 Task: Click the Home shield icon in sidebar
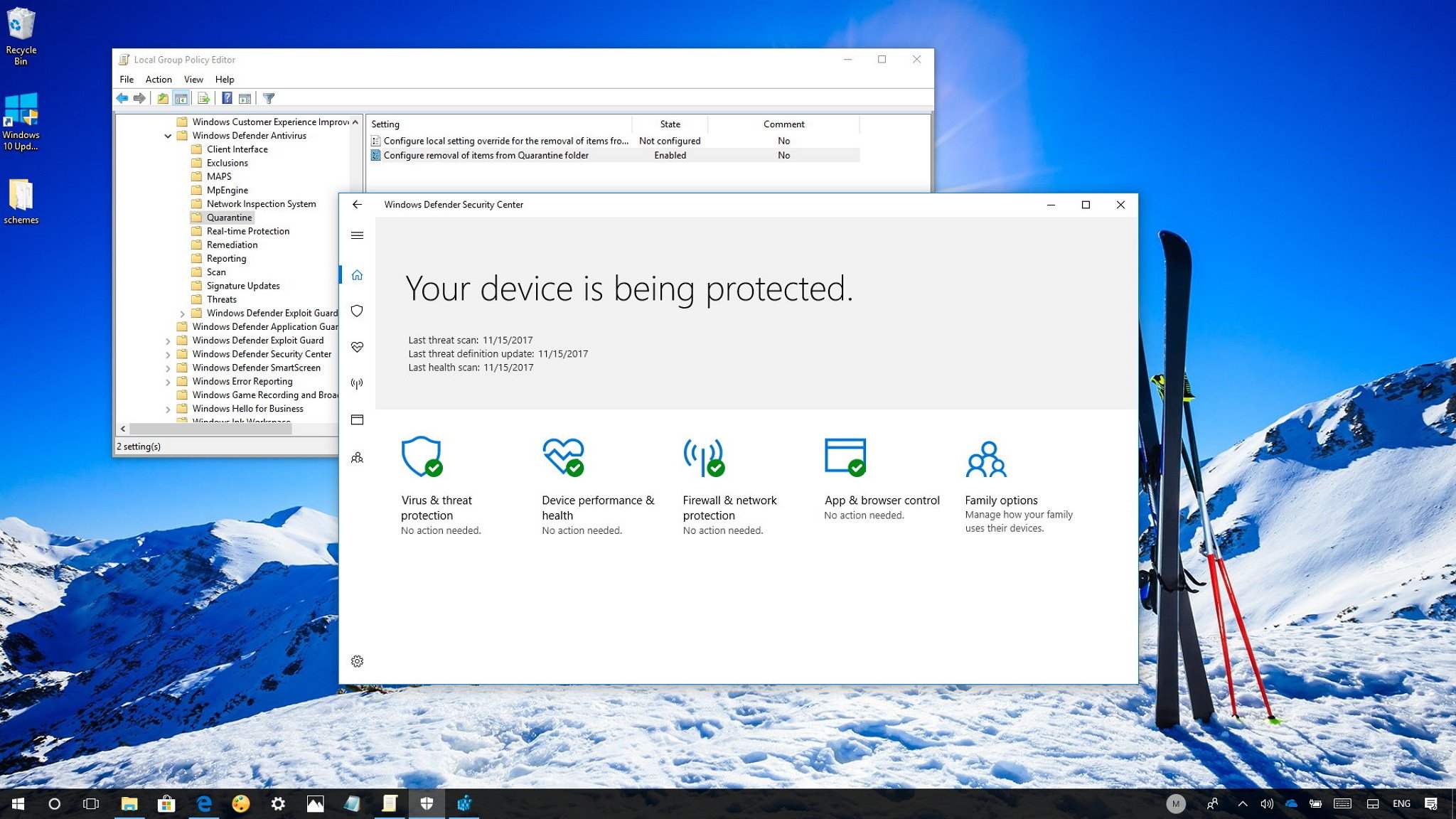(357, 275)
